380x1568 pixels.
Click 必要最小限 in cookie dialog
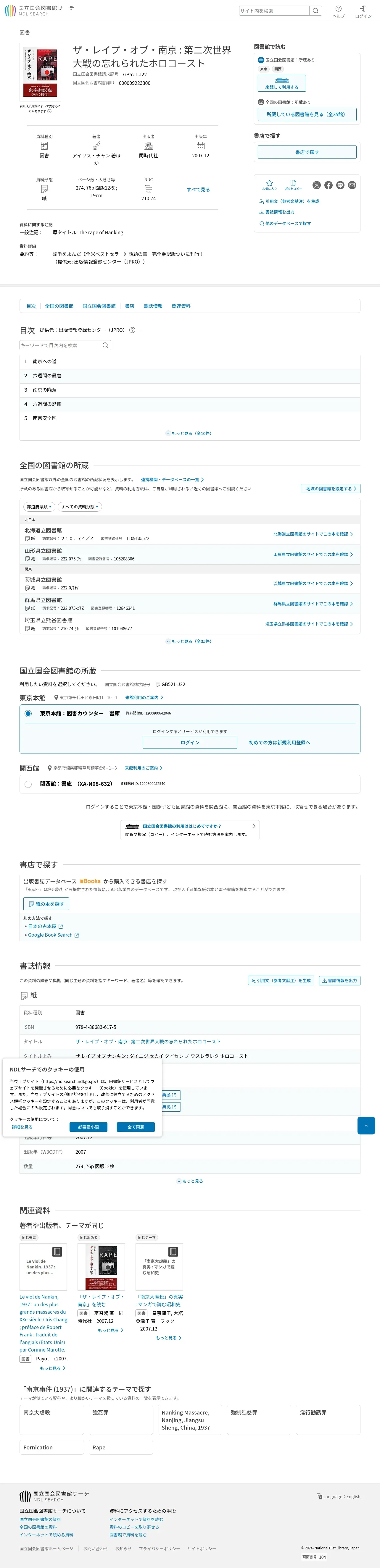(x=88, y=1127)
